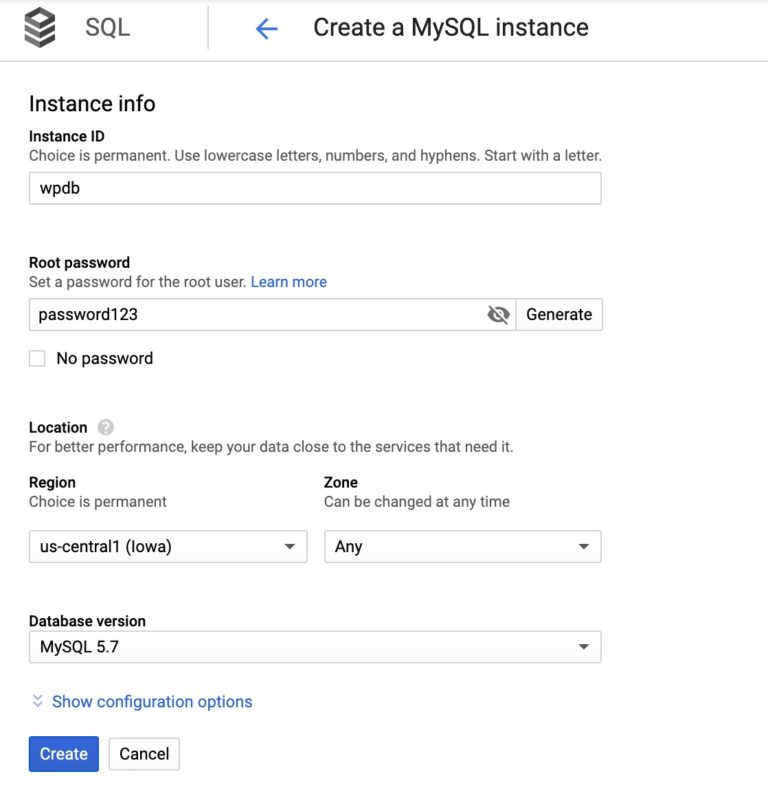Open the Region selector showing us-central1
The height and width of the screenshot is (809, 768).
coord(167,547)
